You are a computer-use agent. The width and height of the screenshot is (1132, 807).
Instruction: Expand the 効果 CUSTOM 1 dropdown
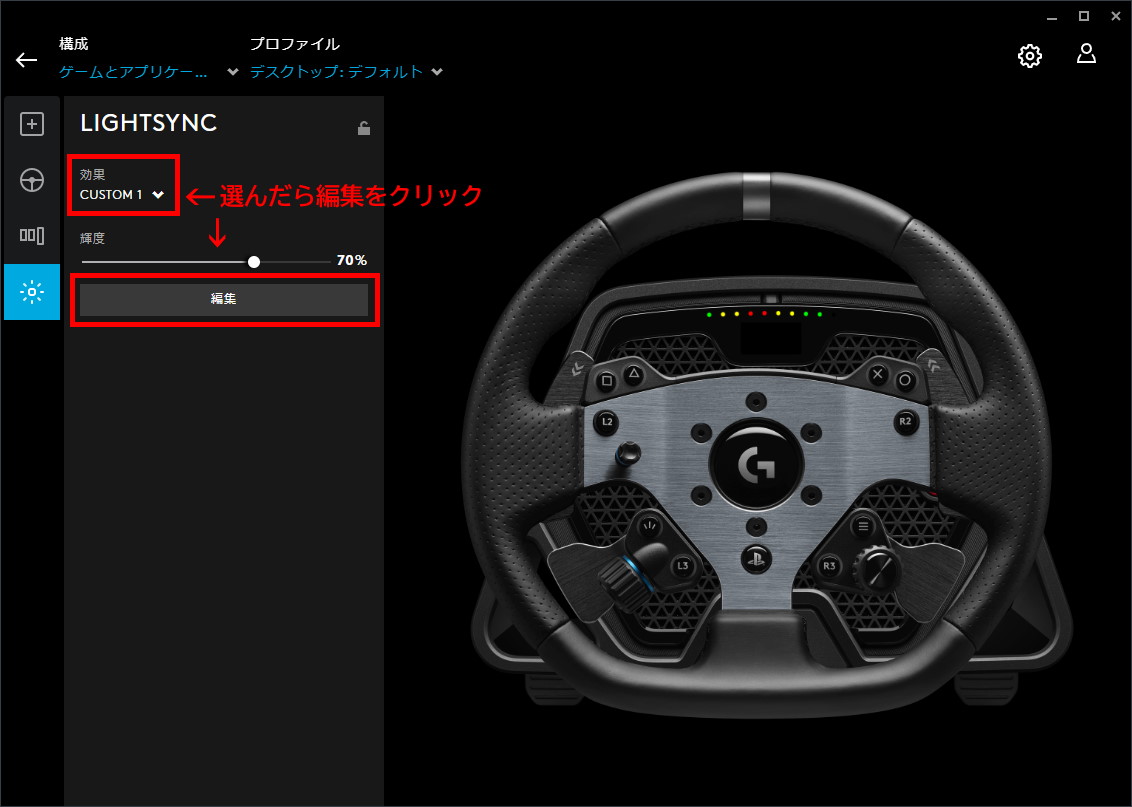pos(122,194)
